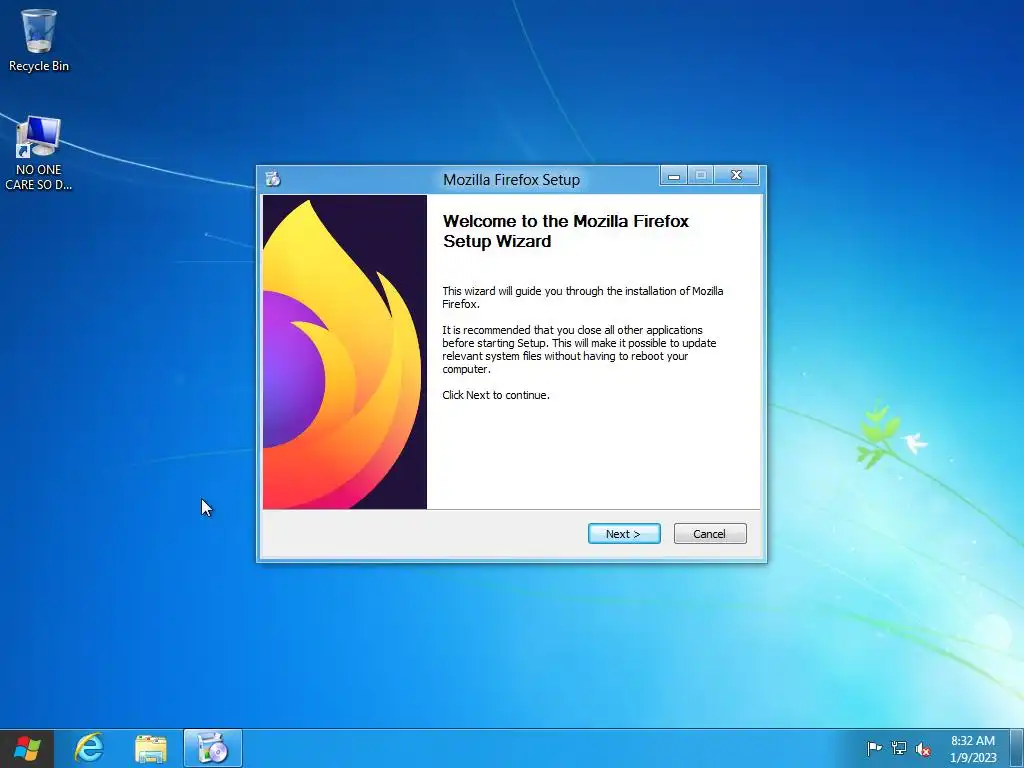The height and width of the screenshot is (768, 1024).
Task: Cancel the Mozilla Firefox Setup wizard
Action: pyautogui.click(x=710, y=534)
